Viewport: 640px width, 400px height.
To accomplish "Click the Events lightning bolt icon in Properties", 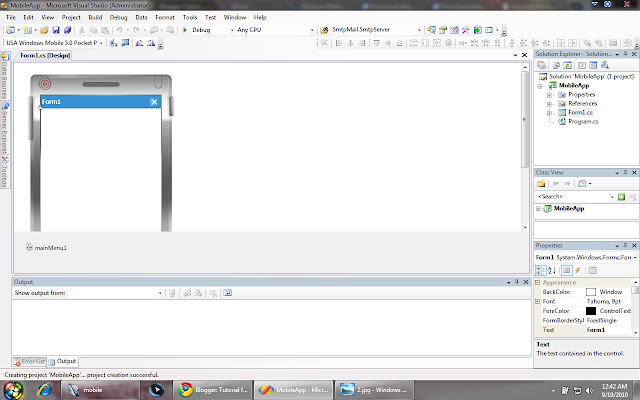I will click(578, 270).
